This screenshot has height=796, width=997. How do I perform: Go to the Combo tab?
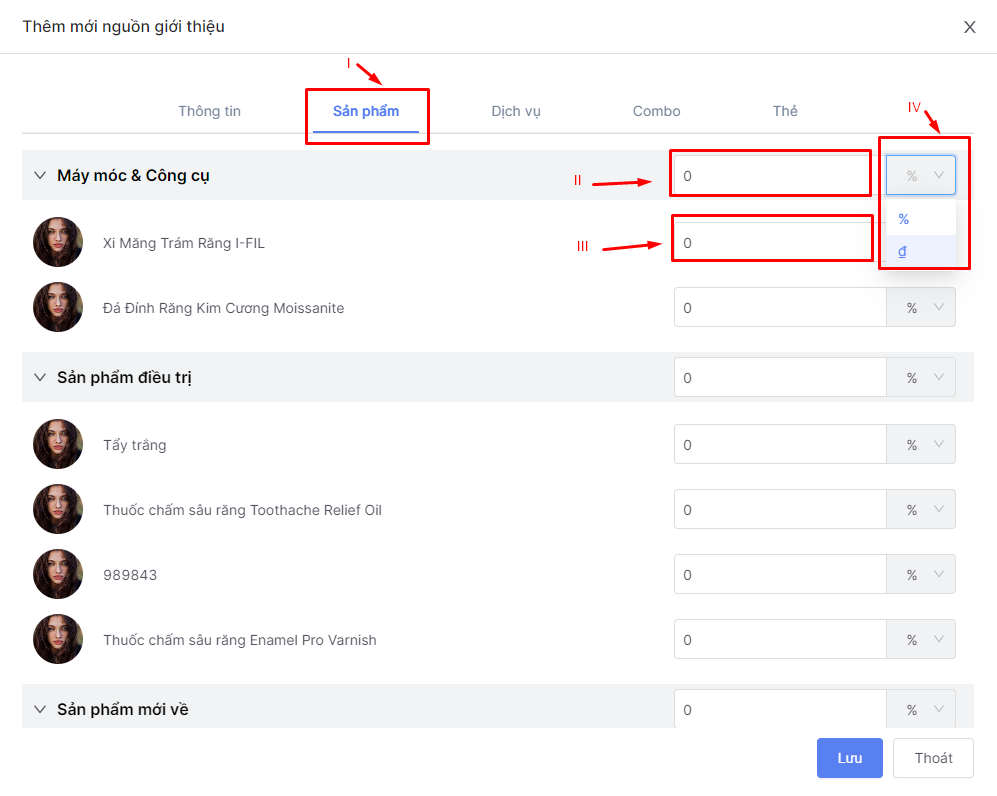(x=656, y=111)
